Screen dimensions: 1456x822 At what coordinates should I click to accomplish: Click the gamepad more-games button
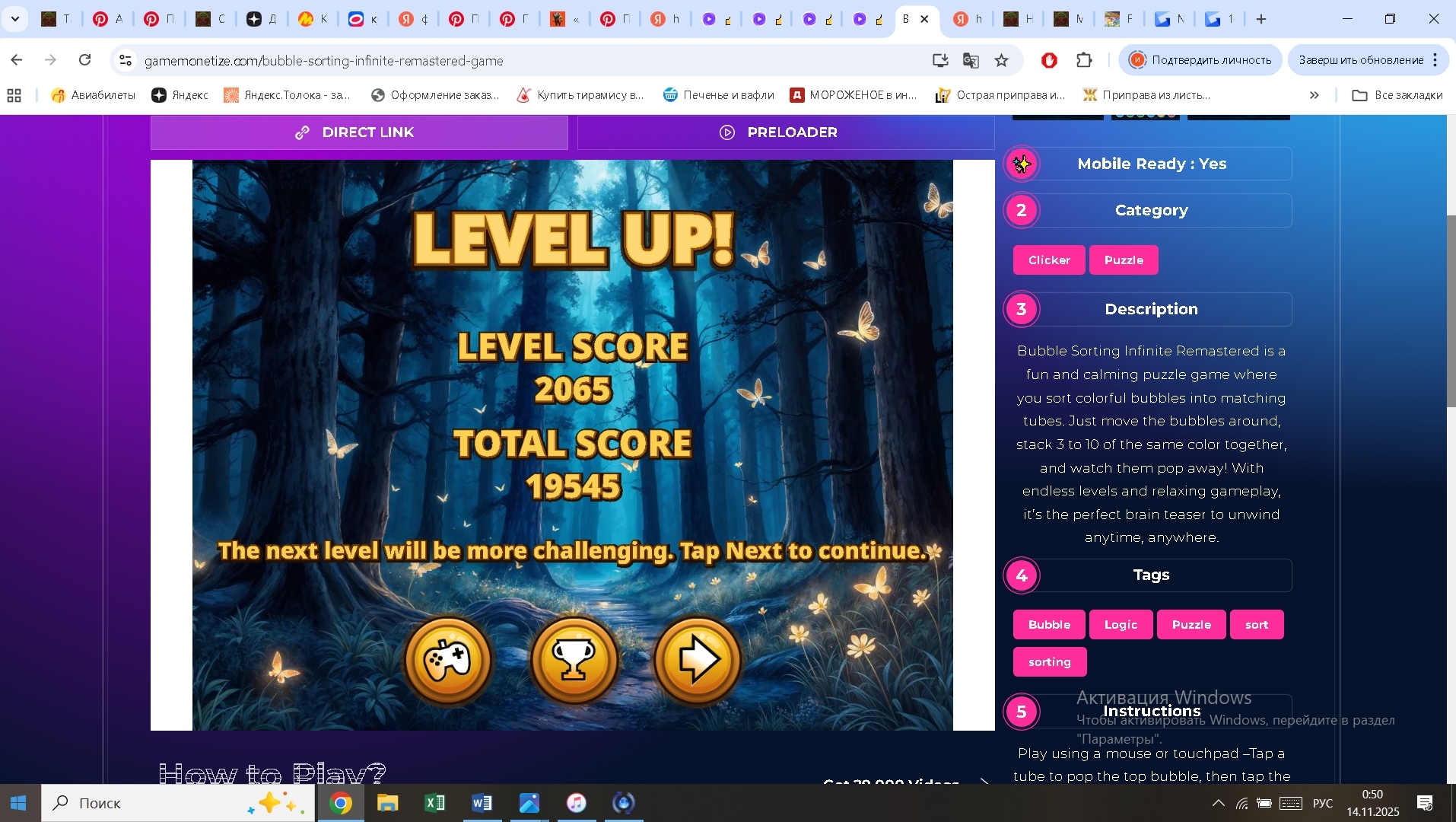coord(448,660)
